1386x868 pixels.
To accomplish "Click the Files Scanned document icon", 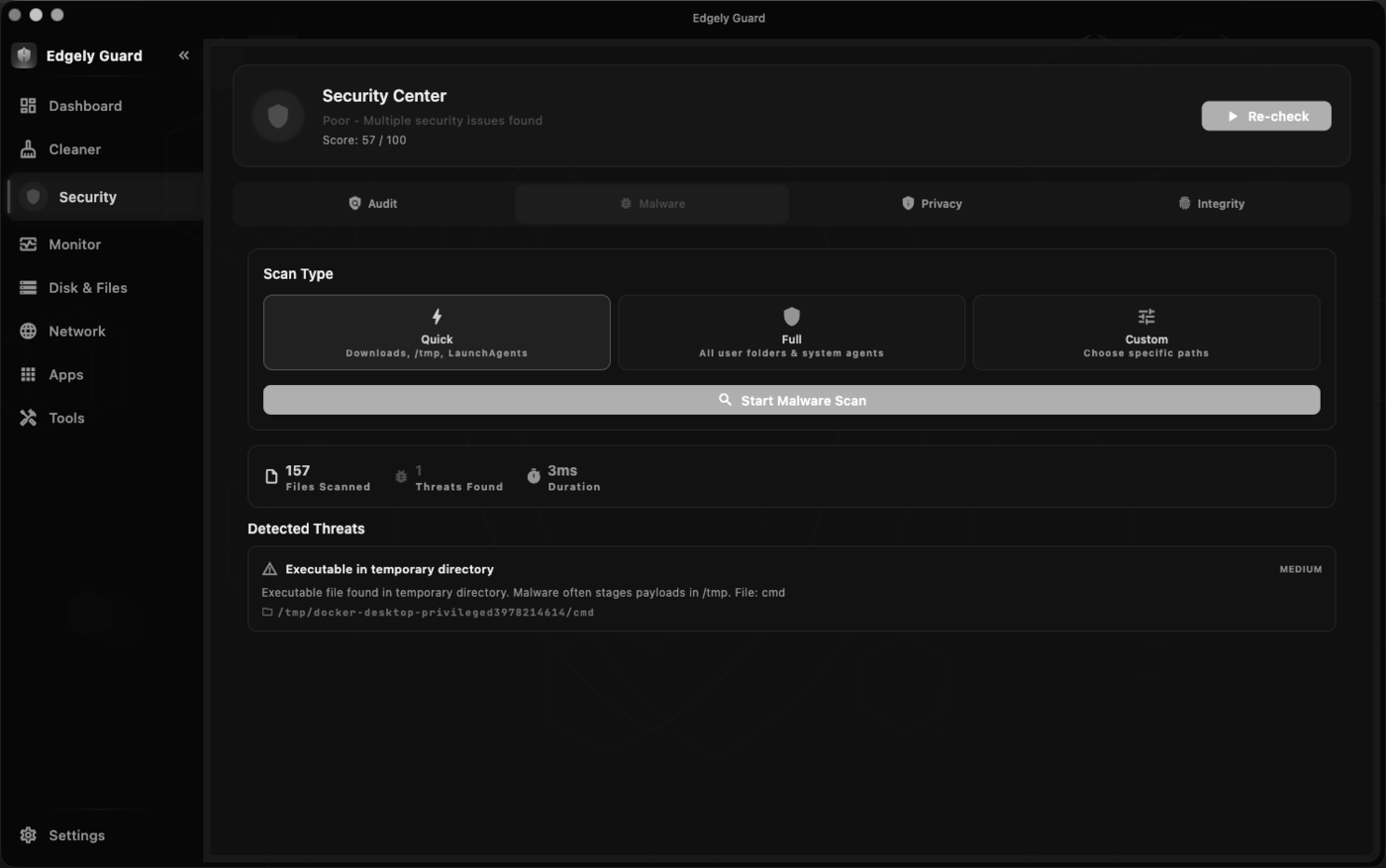I will [271, 477].
